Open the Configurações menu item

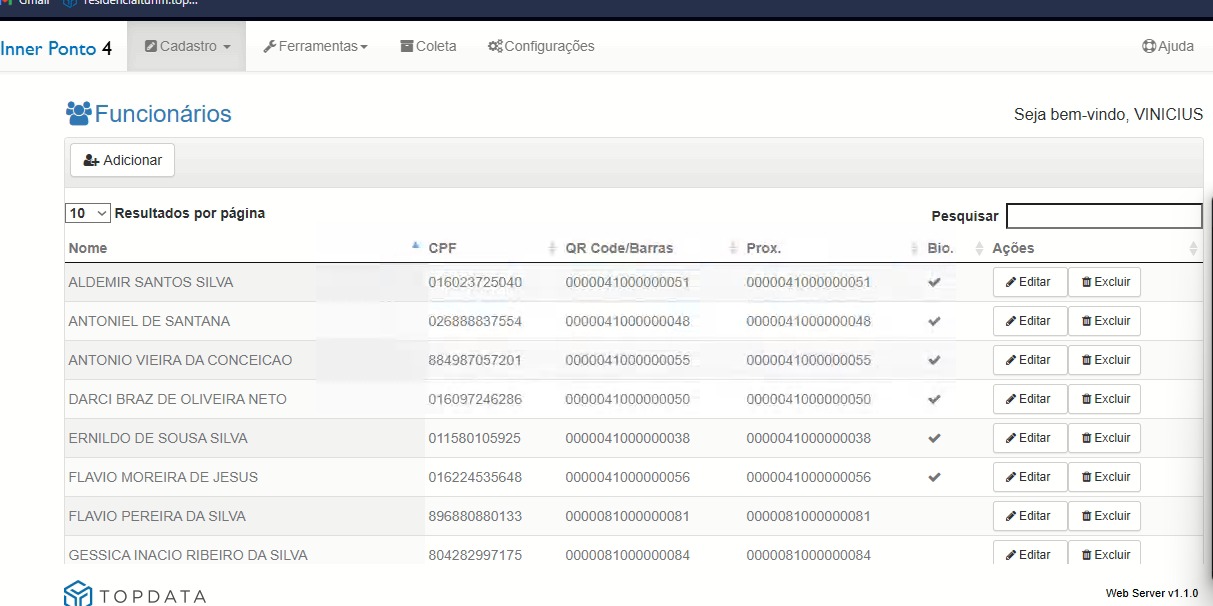pos(541,46)
